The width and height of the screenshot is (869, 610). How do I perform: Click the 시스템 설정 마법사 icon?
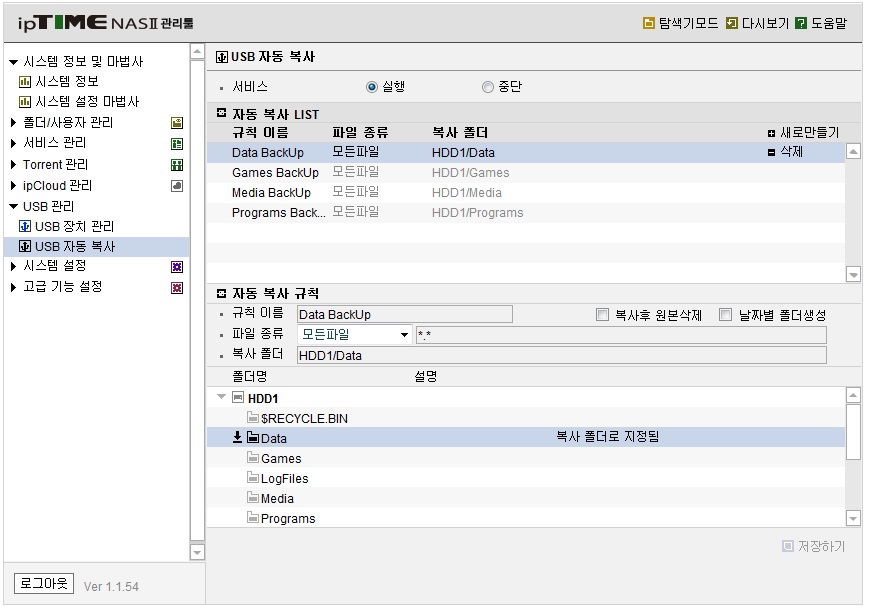point(25,102)
